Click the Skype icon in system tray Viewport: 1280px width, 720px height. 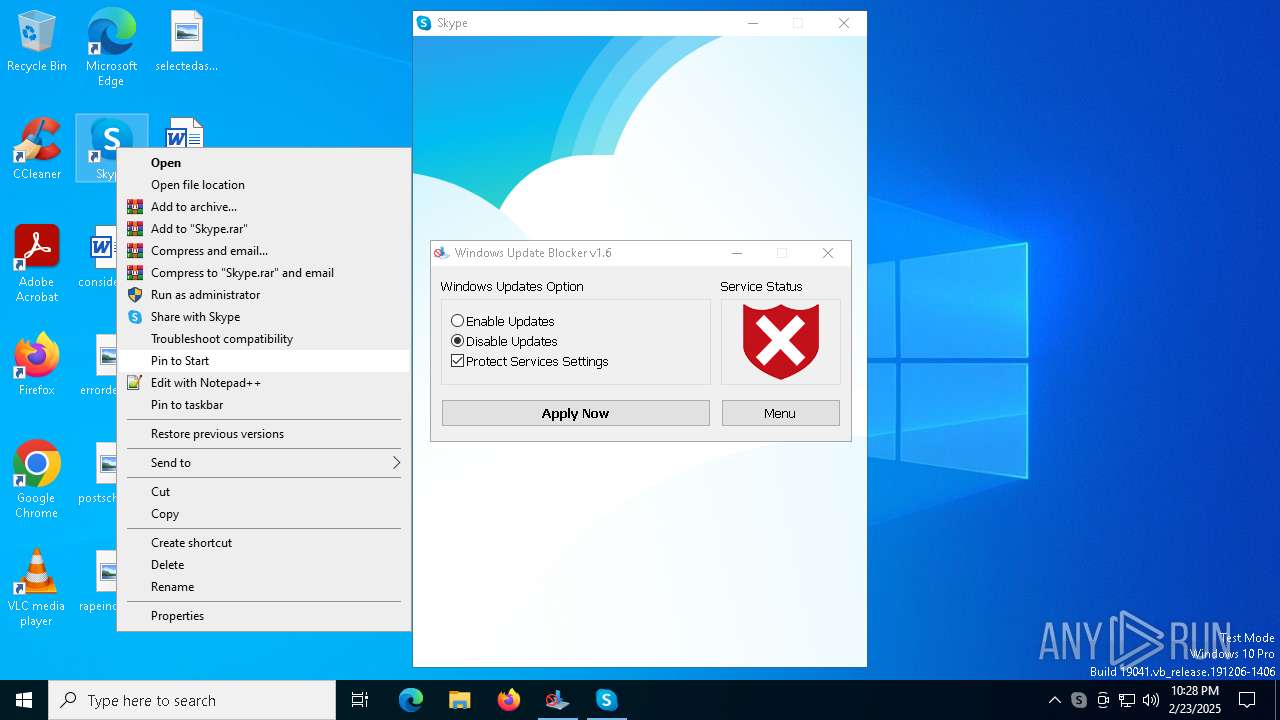(1079, 700)
